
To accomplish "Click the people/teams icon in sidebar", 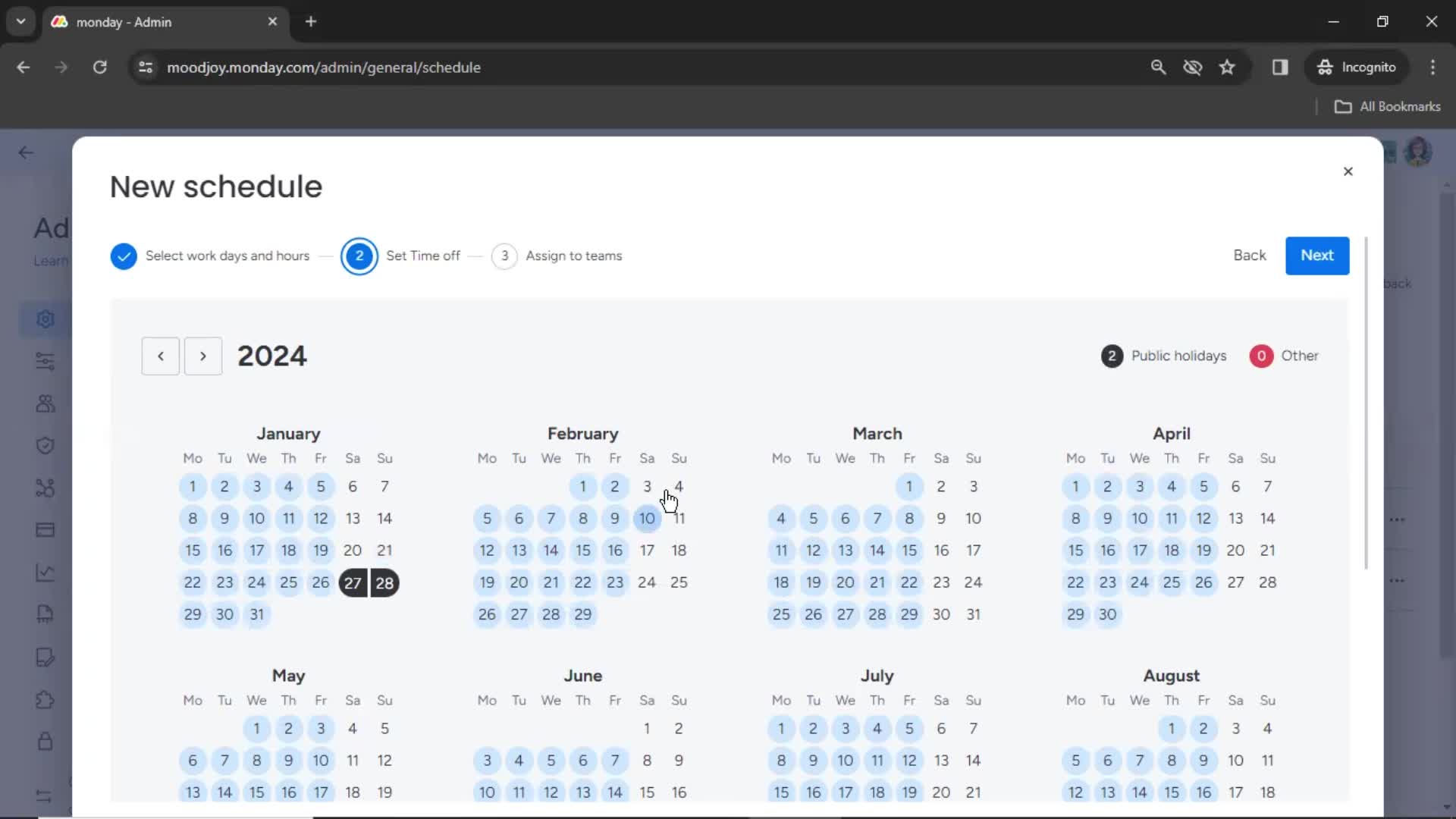I will [x=45, y=403].
